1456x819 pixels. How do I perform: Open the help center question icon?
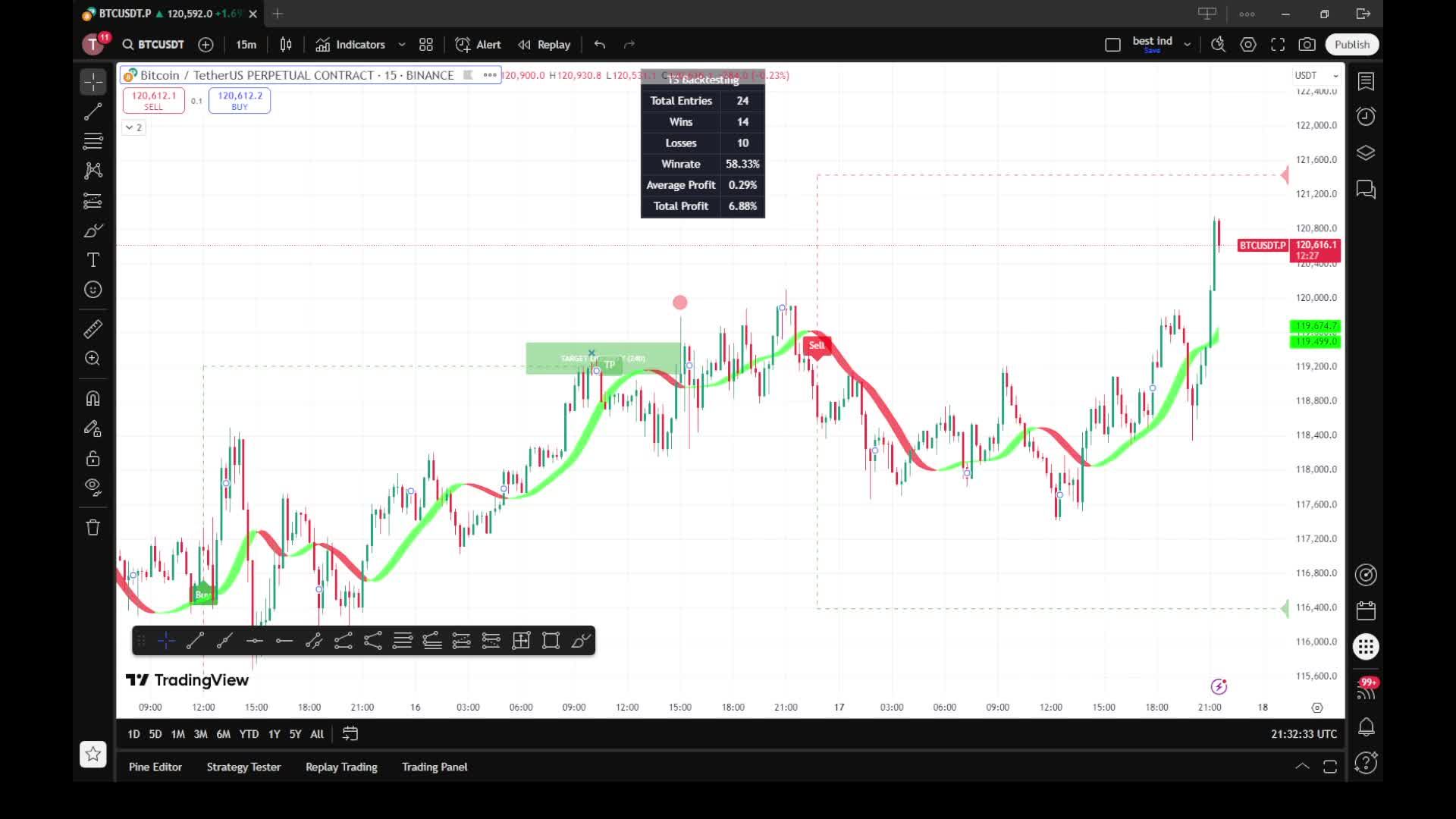(1366, 763)
